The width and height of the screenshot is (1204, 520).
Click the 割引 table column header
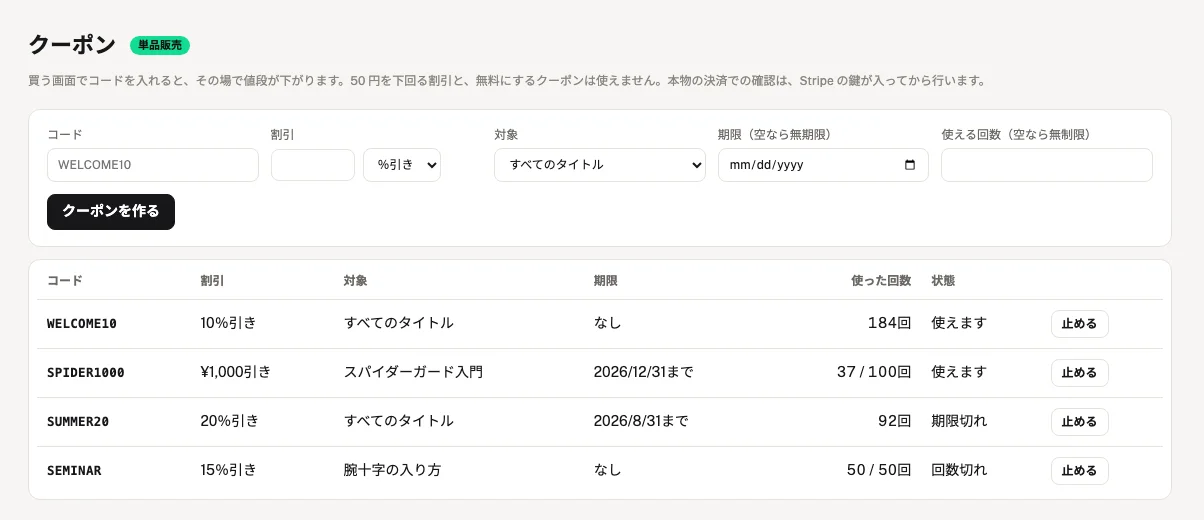point(212,281)
